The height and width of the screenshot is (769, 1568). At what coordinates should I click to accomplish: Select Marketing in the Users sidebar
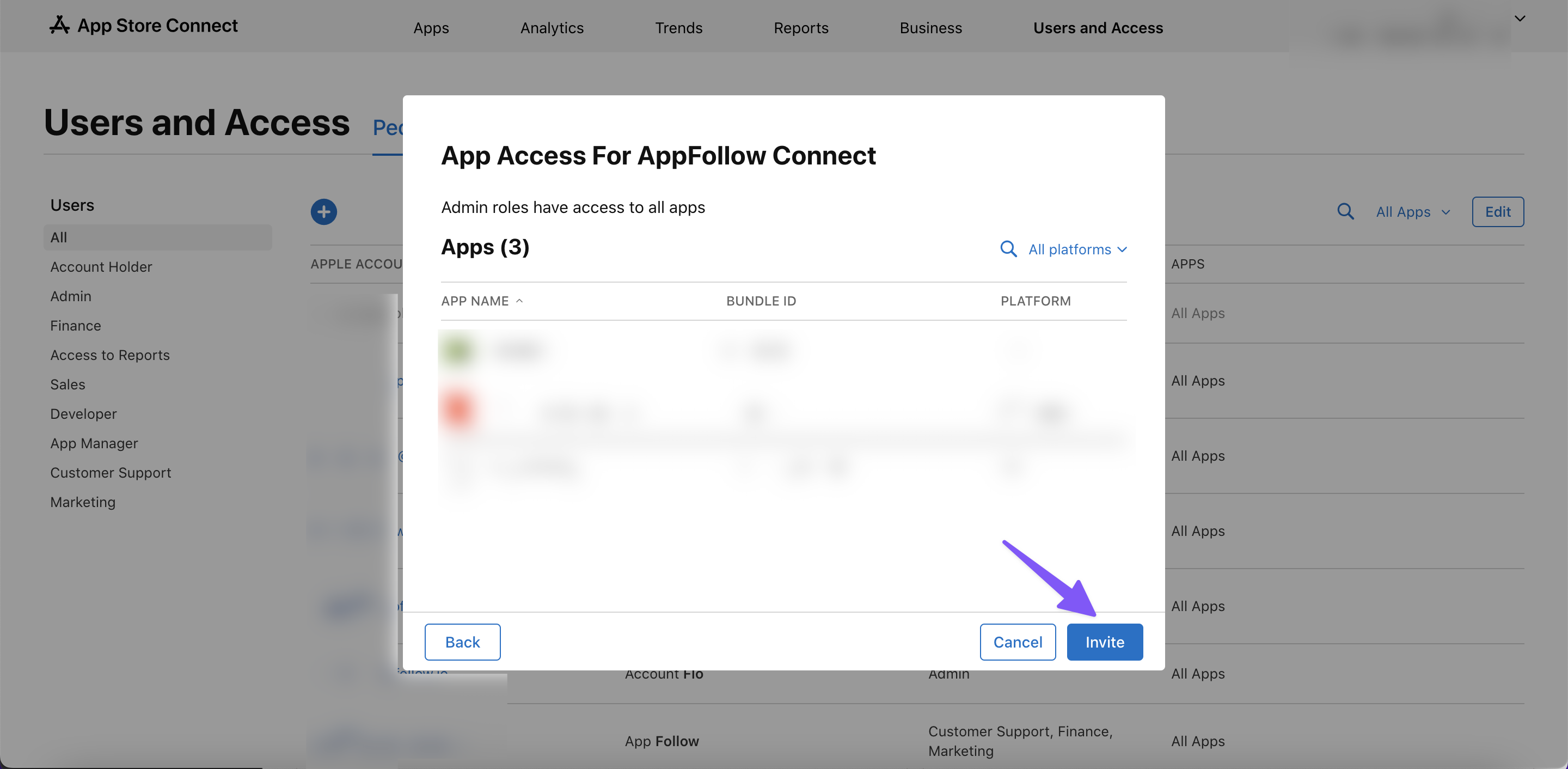83,502
